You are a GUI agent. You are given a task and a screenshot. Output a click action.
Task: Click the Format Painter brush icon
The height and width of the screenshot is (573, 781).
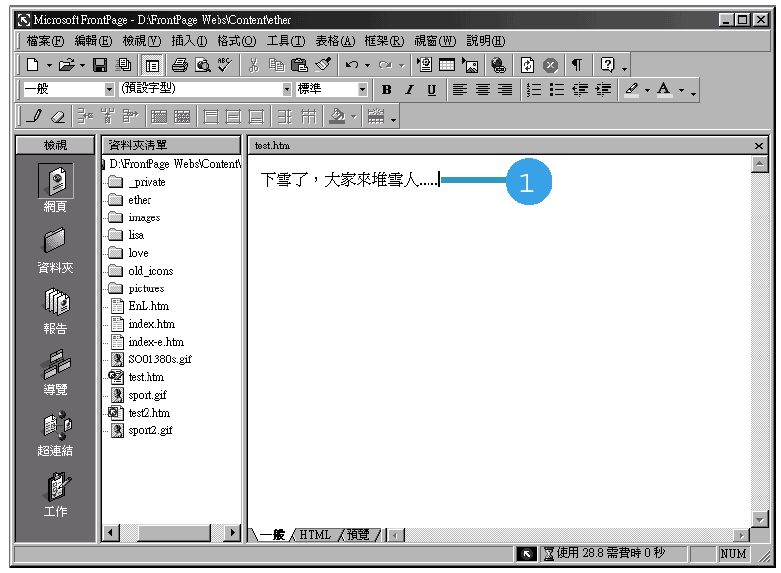coord(323,65)
